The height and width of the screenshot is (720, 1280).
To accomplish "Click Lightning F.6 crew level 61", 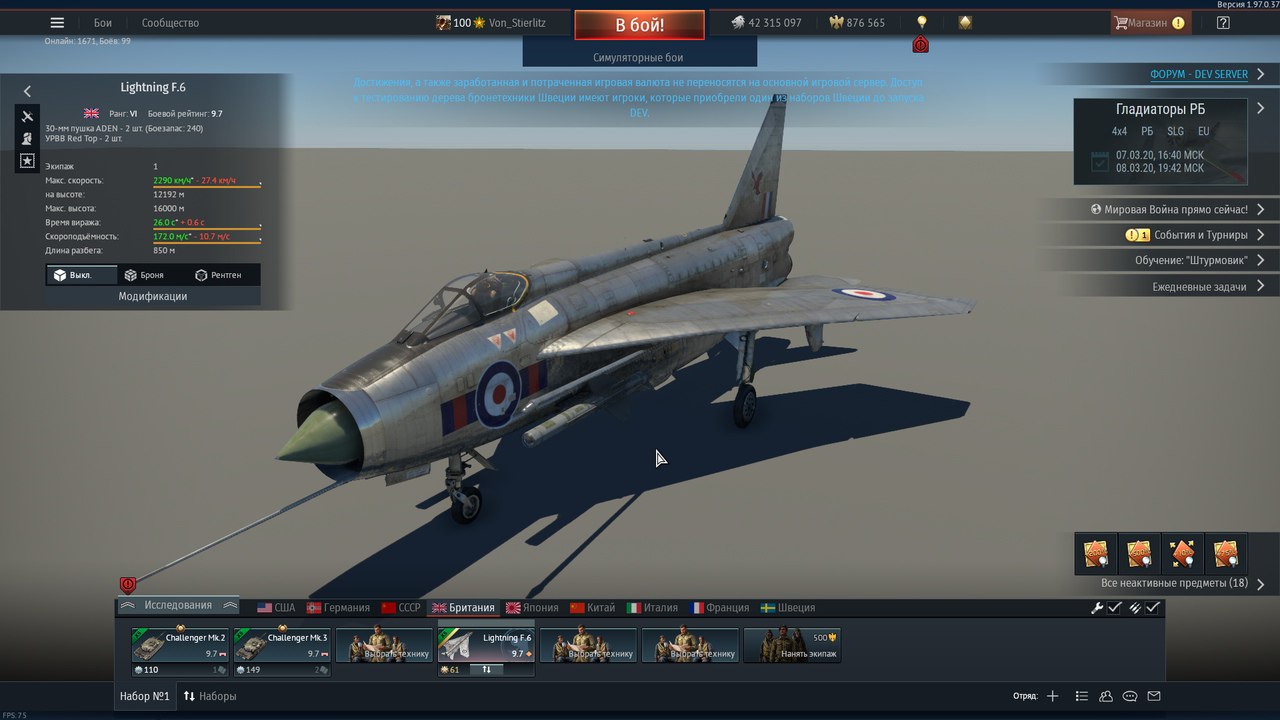I will pyautogui.click(x=449, y=669).
